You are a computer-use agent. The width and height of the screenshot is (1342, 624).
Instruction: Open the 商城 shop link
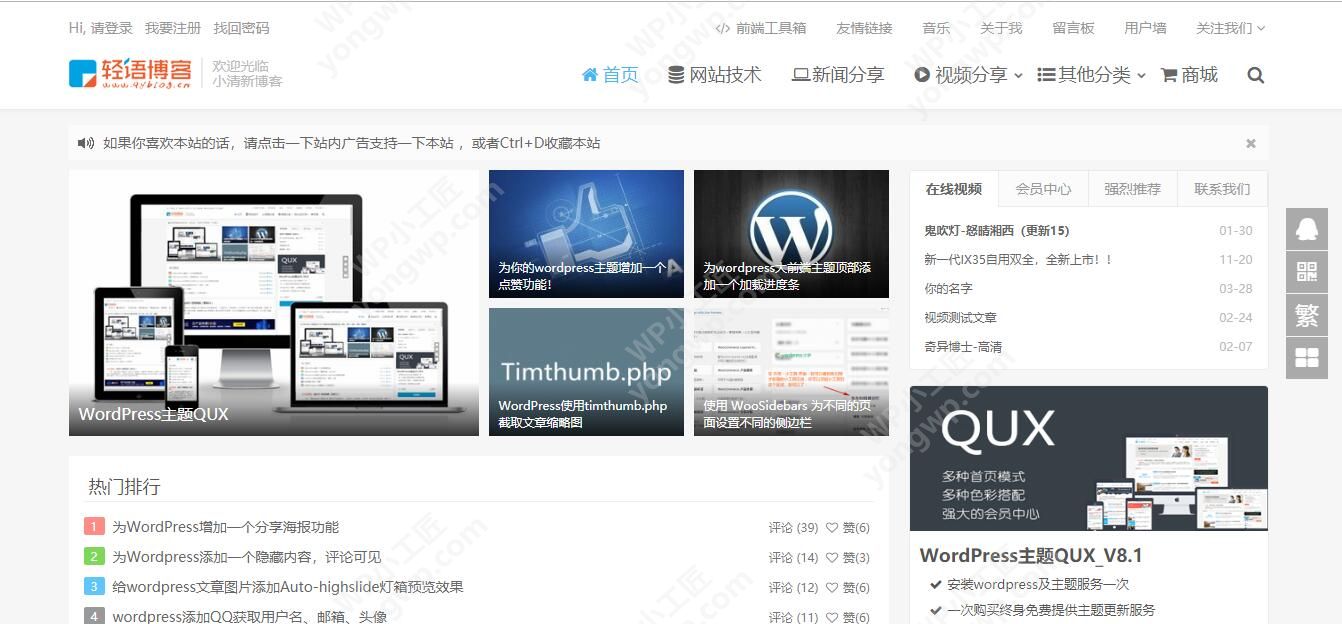coord(1189,75)
